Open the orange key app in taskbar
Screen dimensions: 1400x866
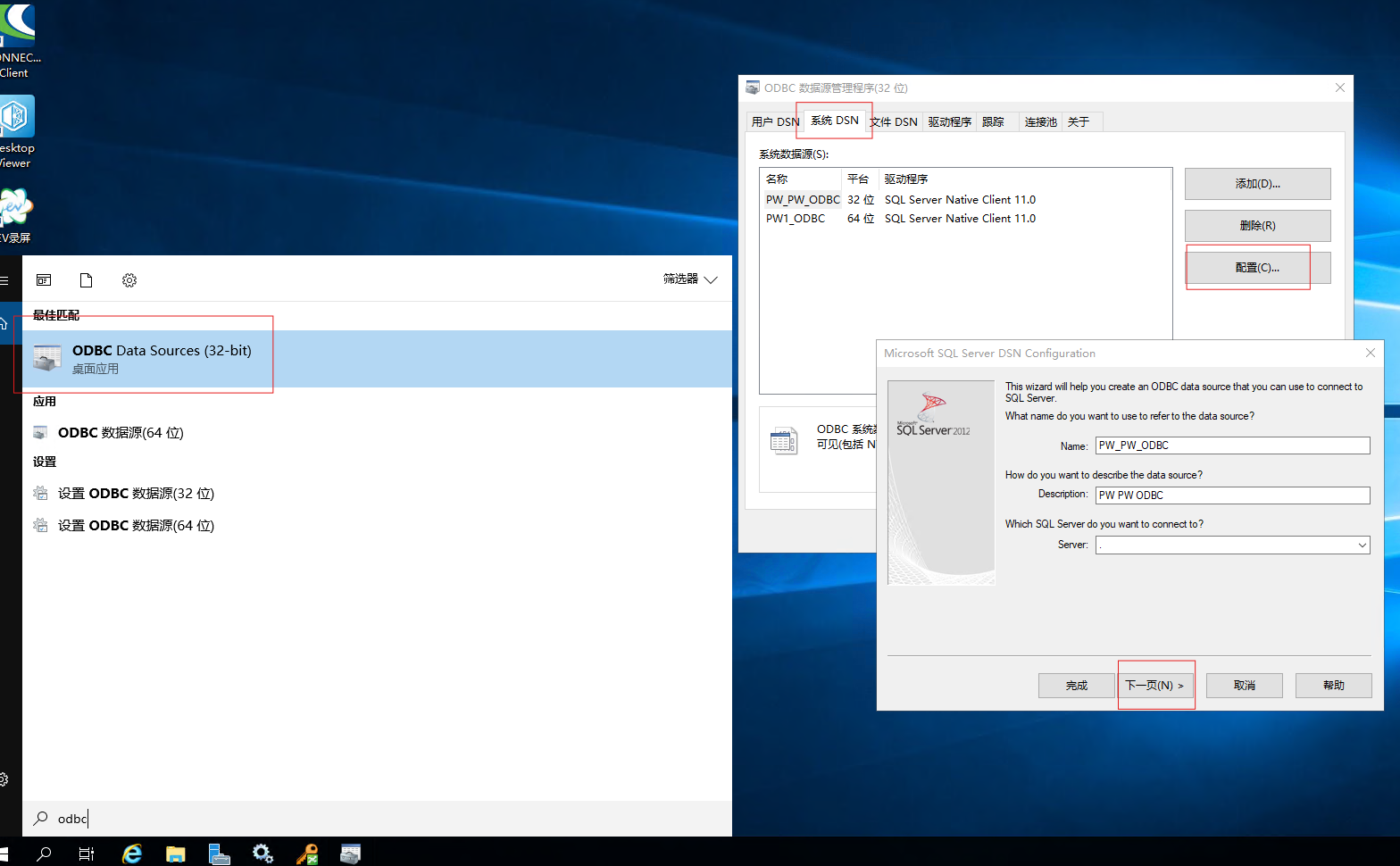coord(307,854)
